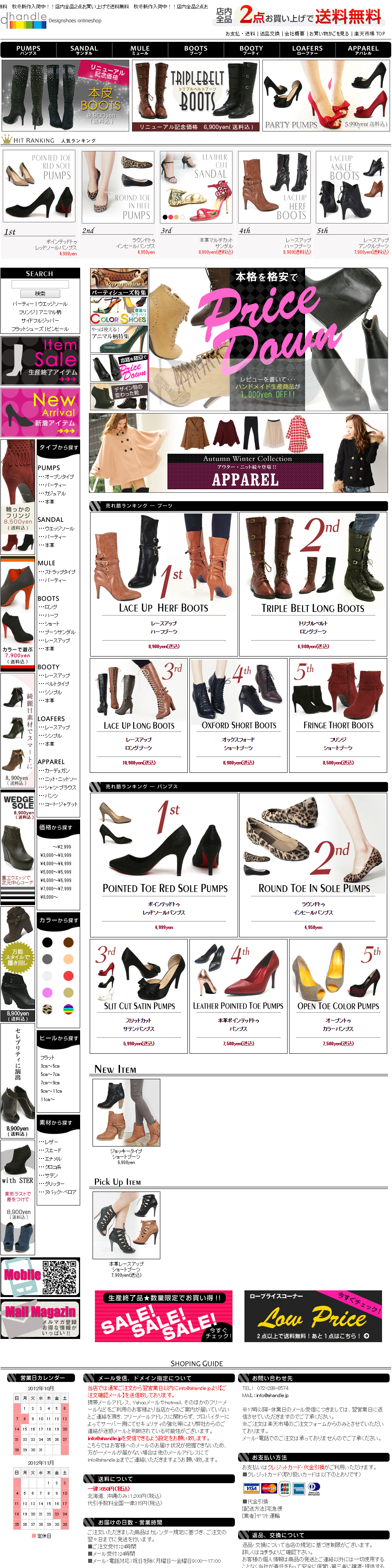
Task: Choose the black color swatch
Action: [47, 942]
